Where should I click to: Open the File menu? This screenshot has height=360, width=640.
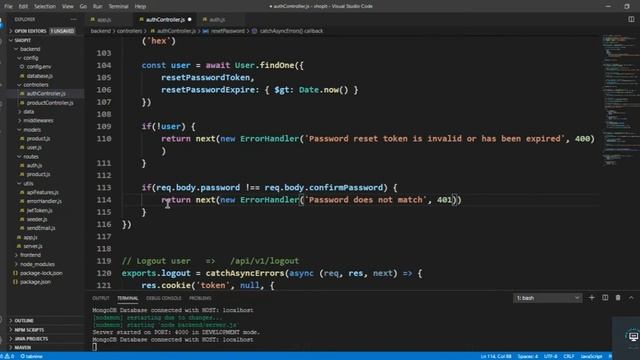tap(8, 6)
